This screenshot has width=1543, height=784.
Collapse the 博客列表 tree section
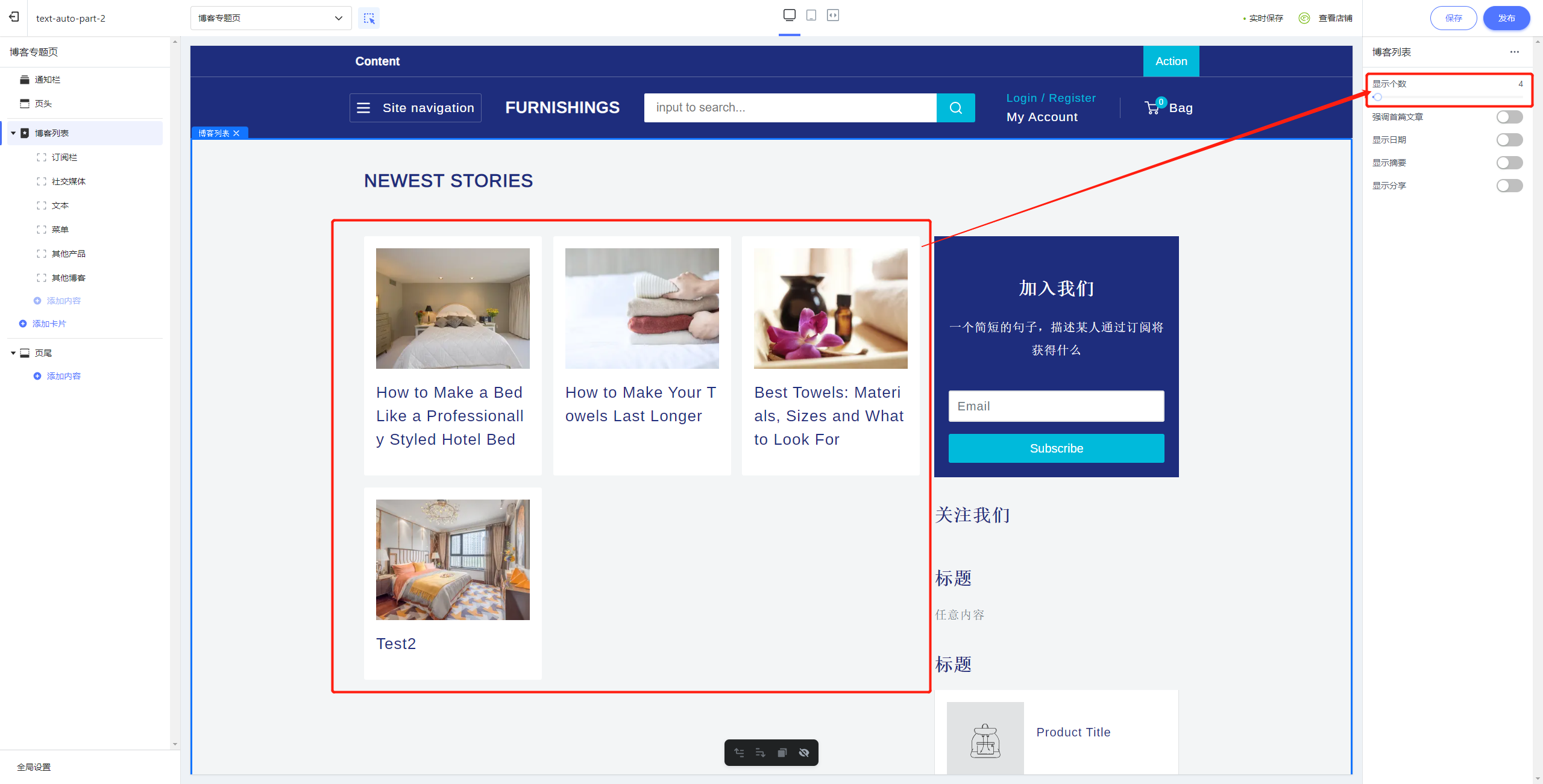pos(13,133)
